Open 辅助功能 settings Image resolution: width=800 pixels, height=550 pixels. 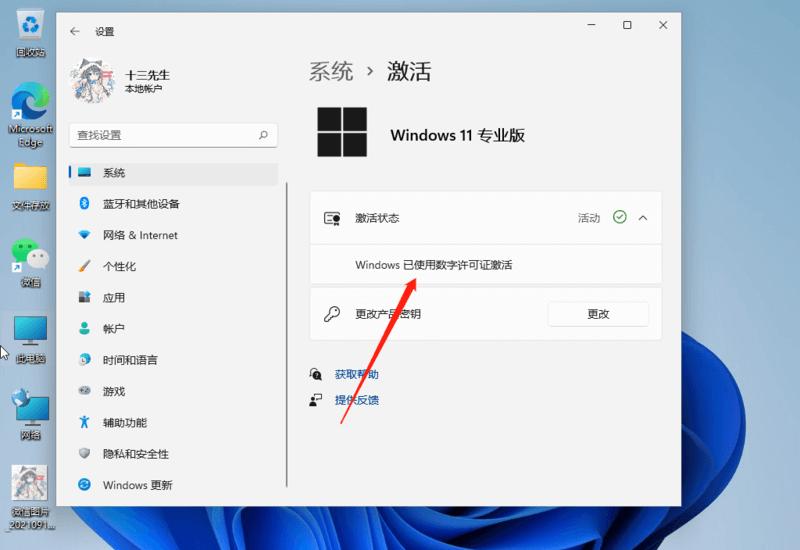point(173,422)
